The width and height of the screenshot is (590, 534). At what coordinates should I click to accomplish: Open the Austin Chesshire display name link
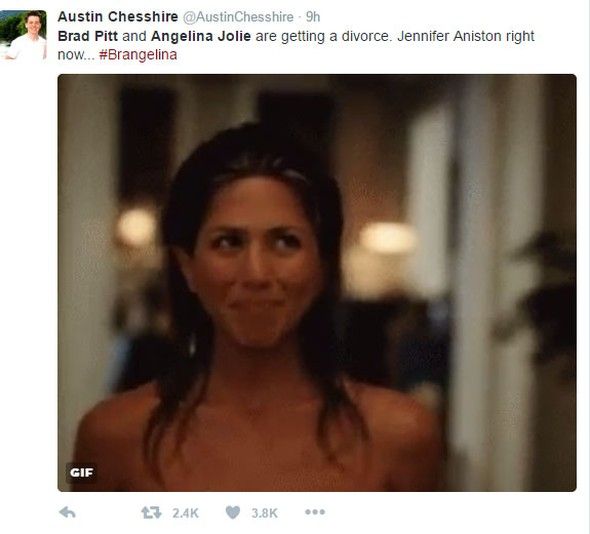(118, 17)
